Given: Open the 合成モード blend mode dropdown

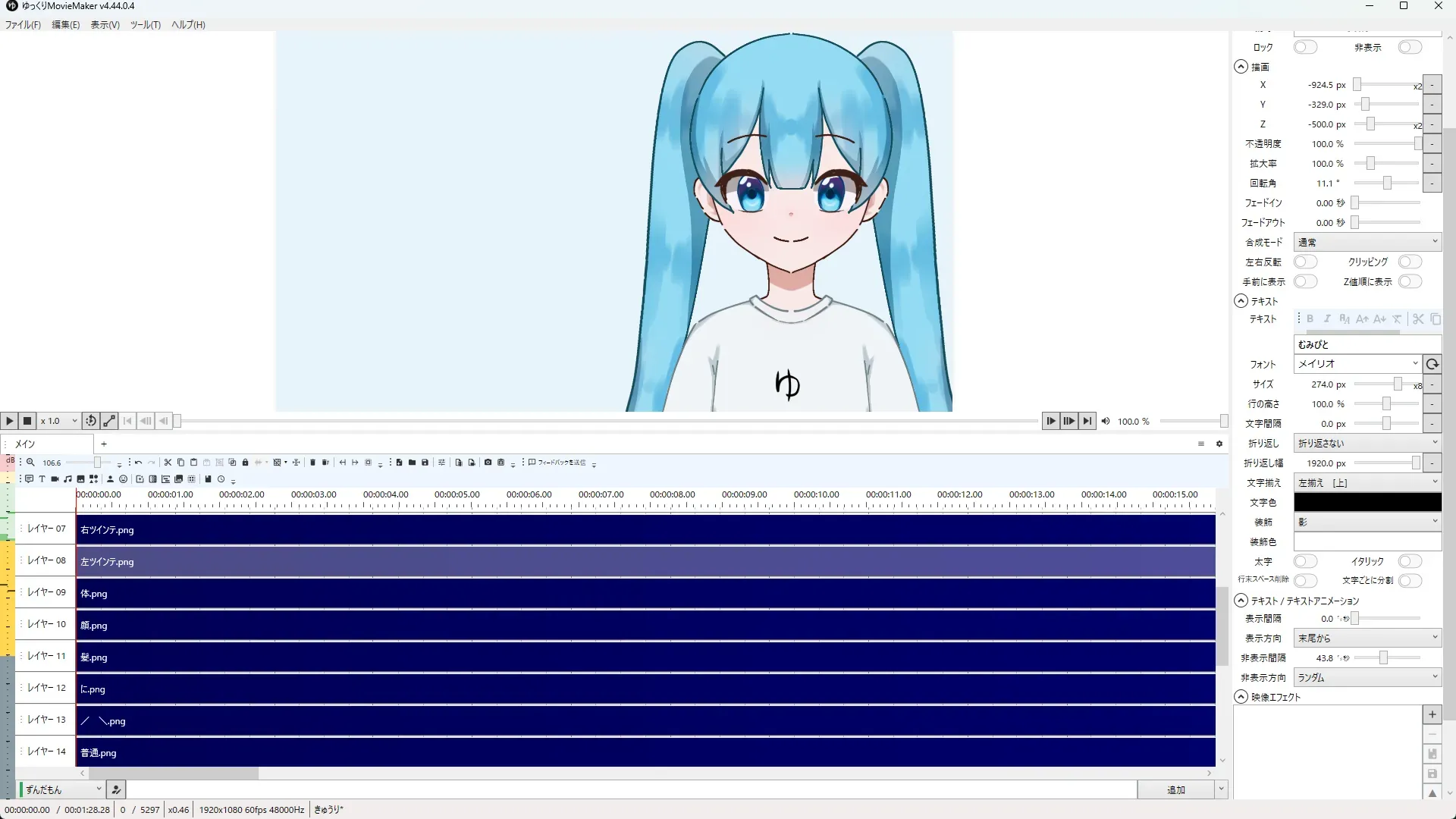Looking at the screenshot, I should coord(1367,242).
